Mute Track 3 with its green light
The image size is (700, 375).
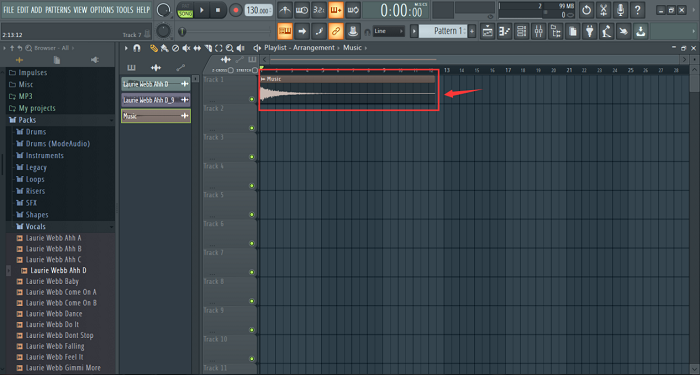point(252,157)
